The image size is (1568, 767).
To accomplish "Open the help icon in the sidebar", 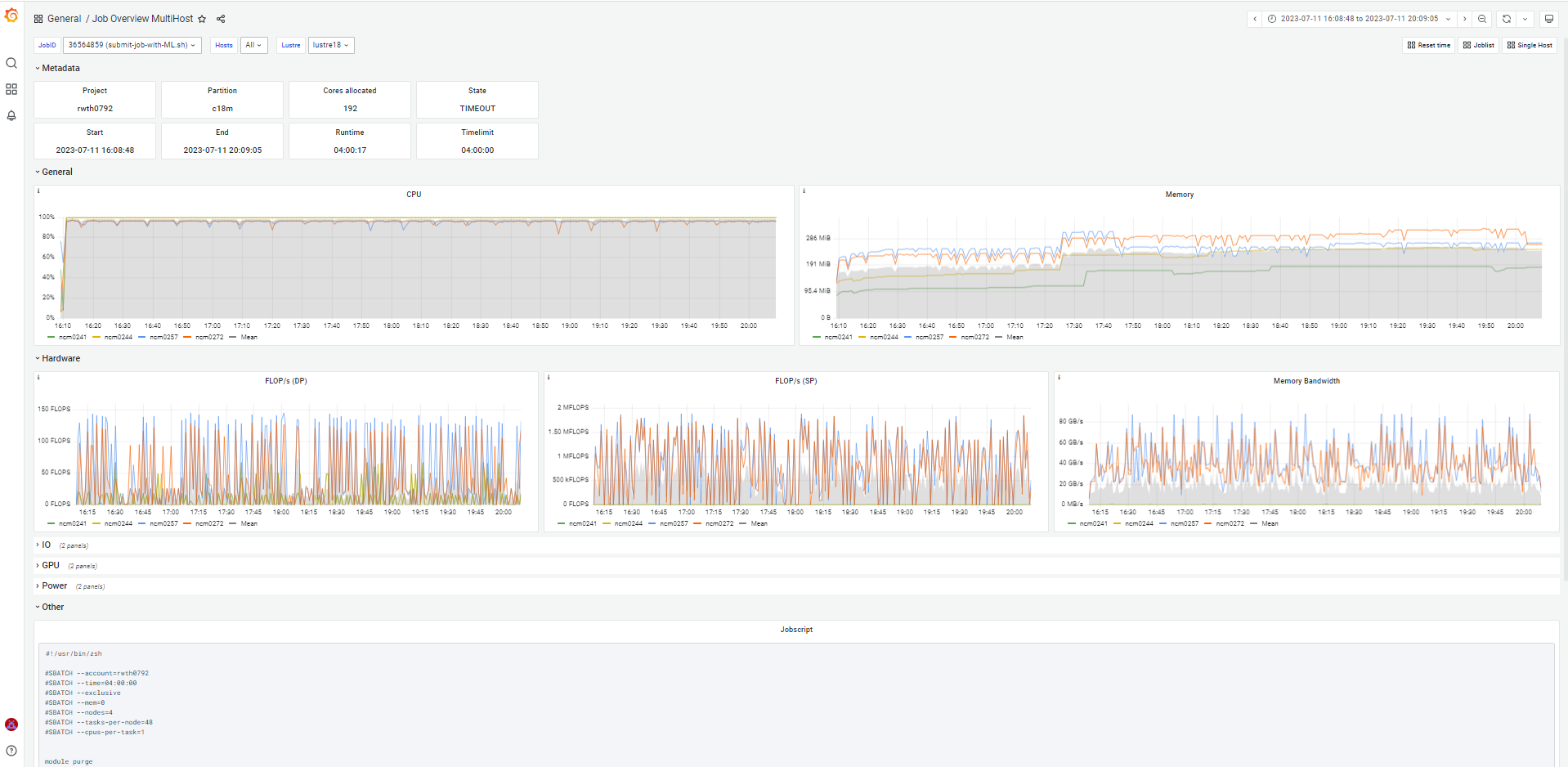I will (x=11, y=751).
